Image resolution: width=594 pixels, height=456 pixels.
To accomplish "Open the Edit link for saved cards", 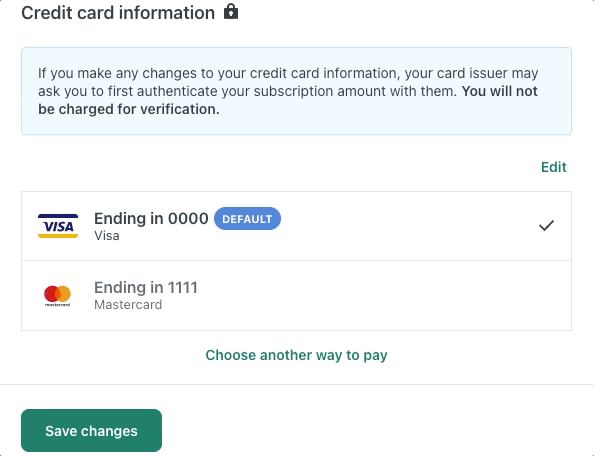I will click(x=553, y=167).
